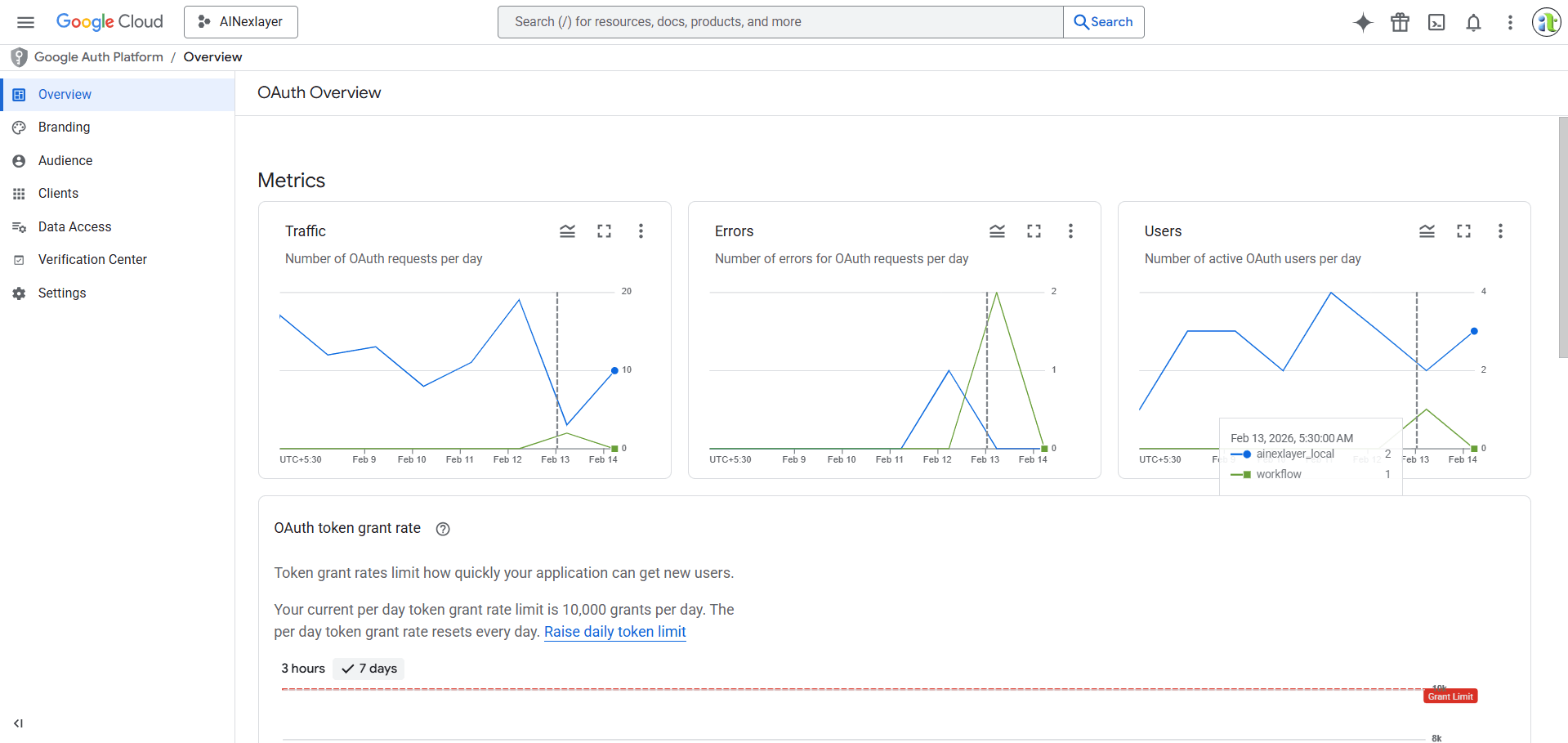This screenshot has width=1568, height=743.
Task: Expand the Errors chart to fullscreen
Action: click(x=1034, y=231)
